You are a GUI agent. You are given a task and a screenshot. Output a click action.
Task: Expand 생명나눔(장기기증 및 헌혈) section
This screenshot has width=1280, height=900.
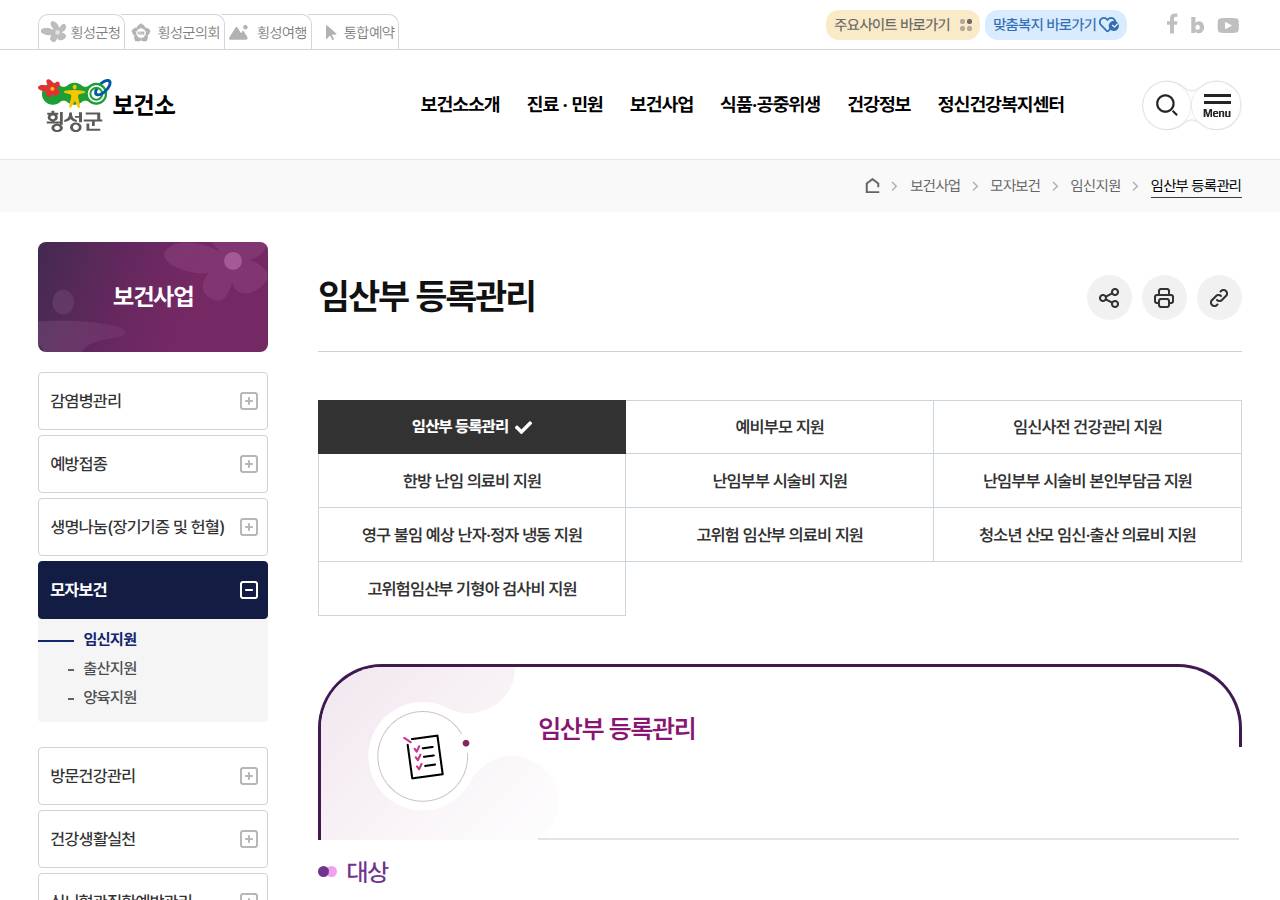153,527
